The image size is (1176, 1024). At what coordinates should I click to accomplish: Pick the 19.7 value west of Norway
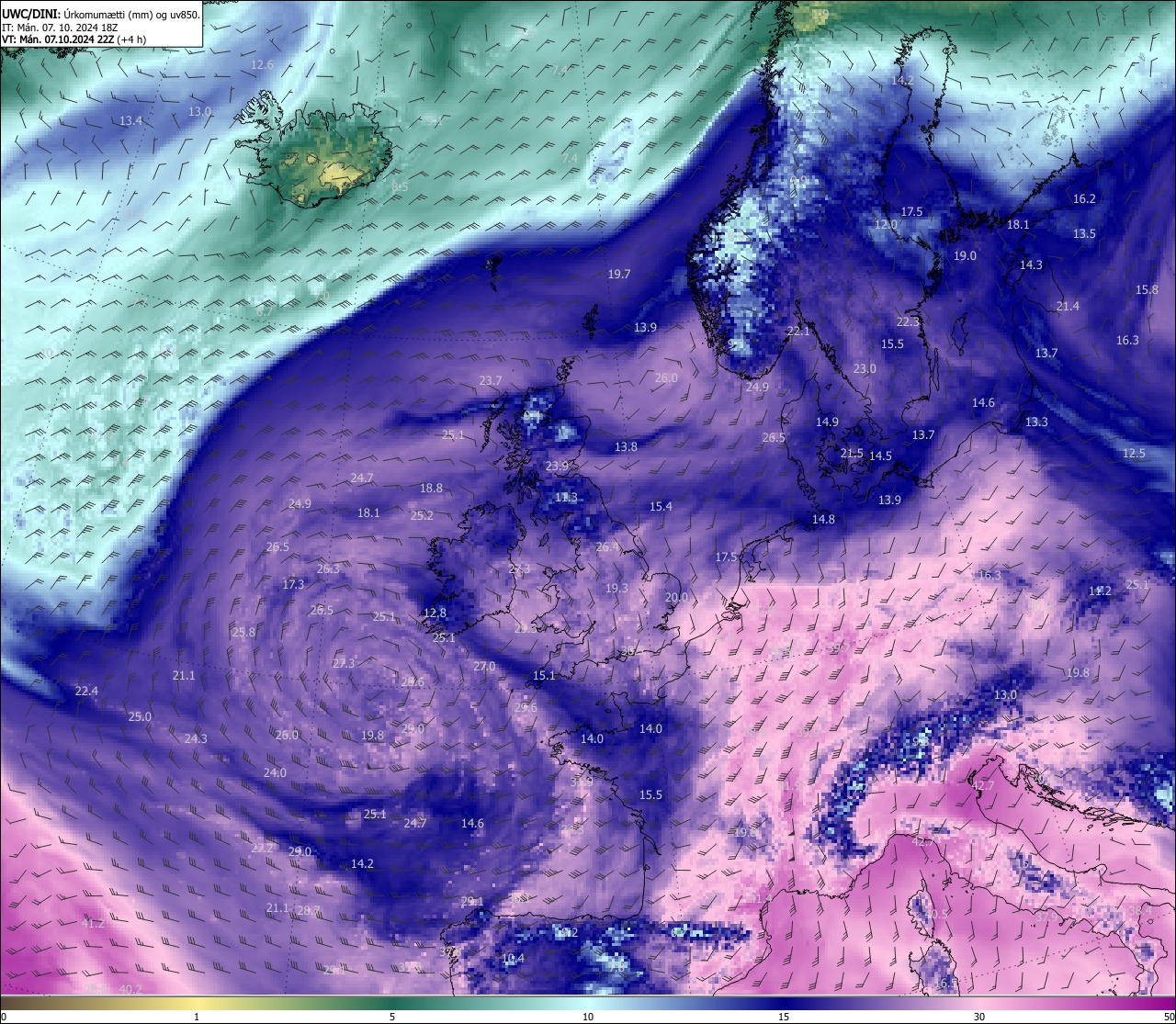[x=619, y=275]
